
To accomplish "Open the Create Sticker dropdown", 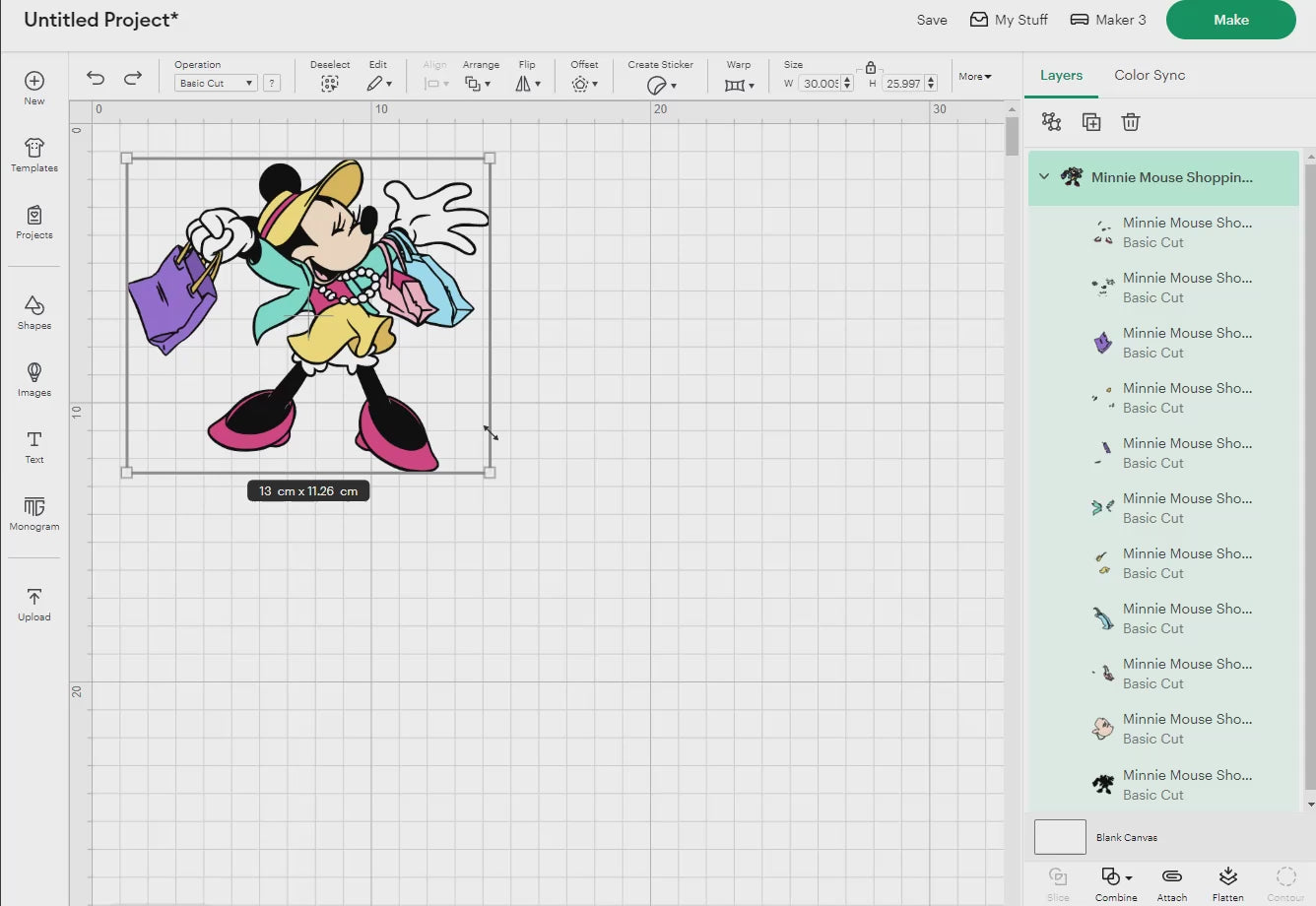I will coord(661,86).
